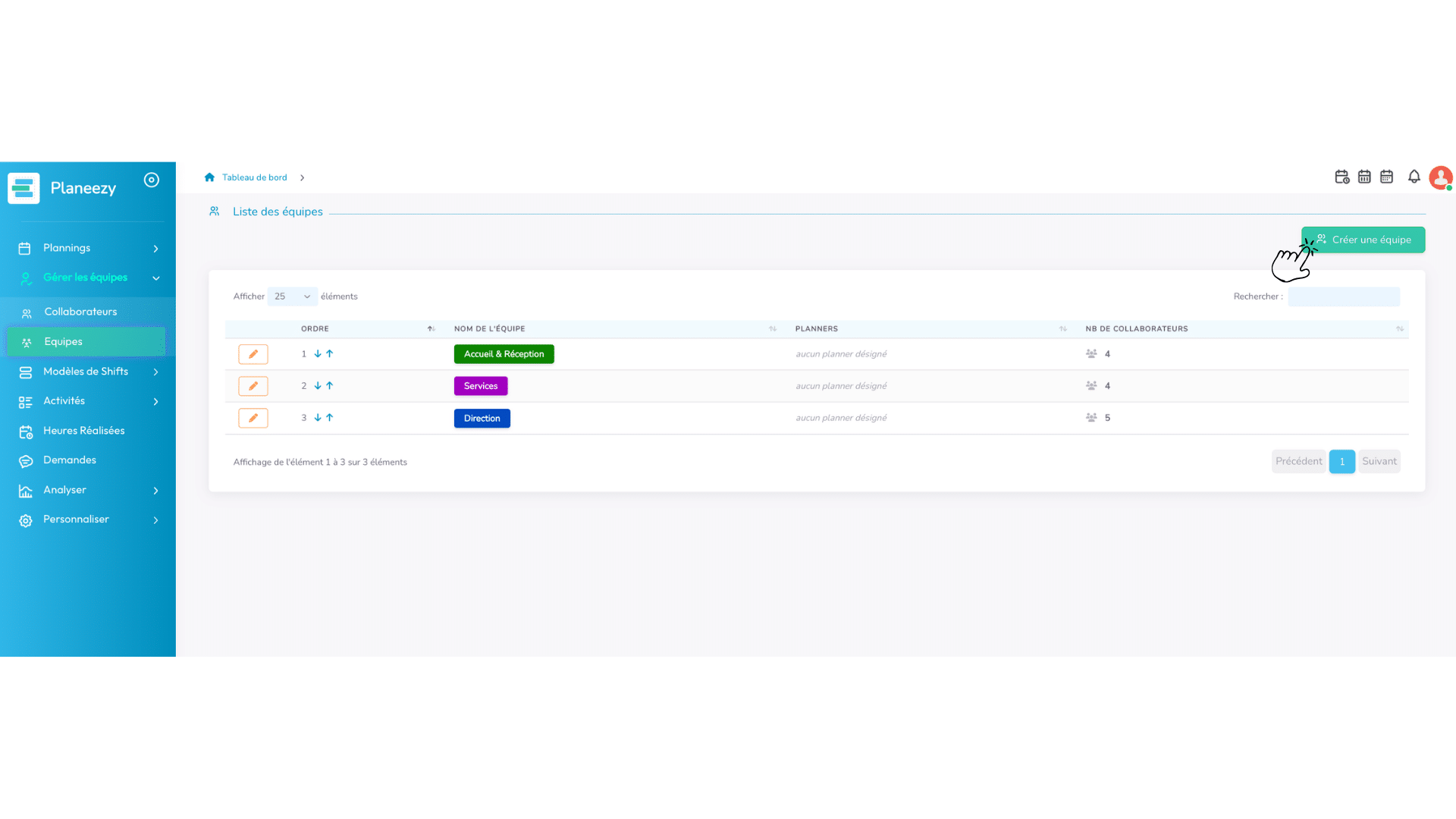The image size is (1456, 819).
Task: Sort by NB DE COLLABORATEURS column
Action: click(1244, 329)
